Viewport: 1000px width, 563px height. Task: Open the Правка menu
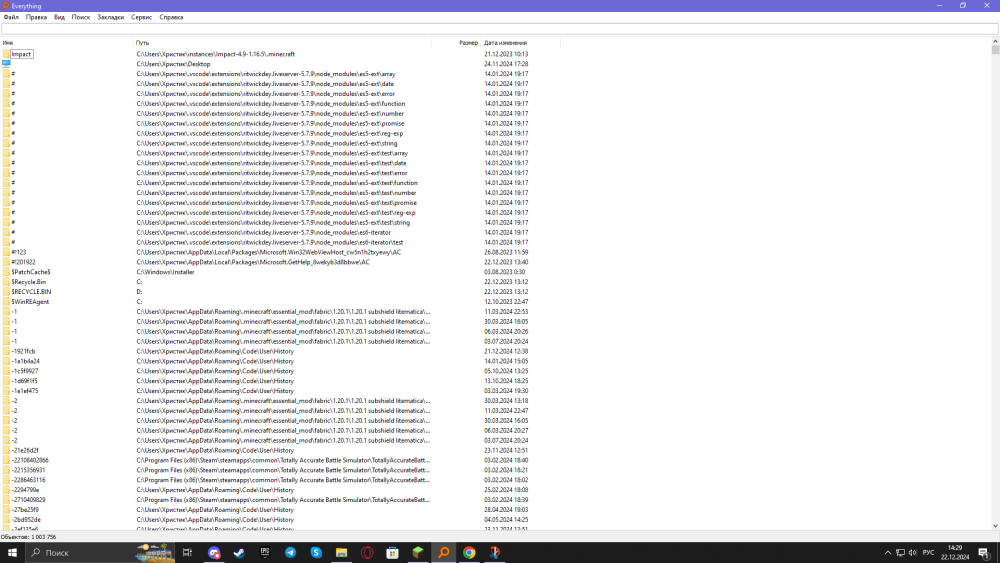coord(36,17)
